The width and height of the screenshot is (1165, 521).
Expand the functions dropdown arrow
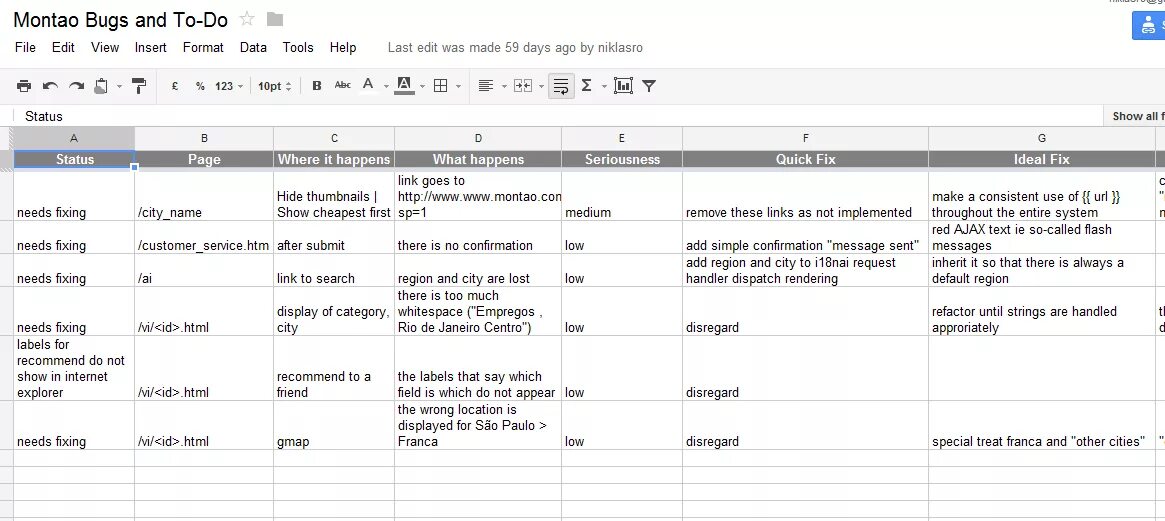(x=604, y=87)
